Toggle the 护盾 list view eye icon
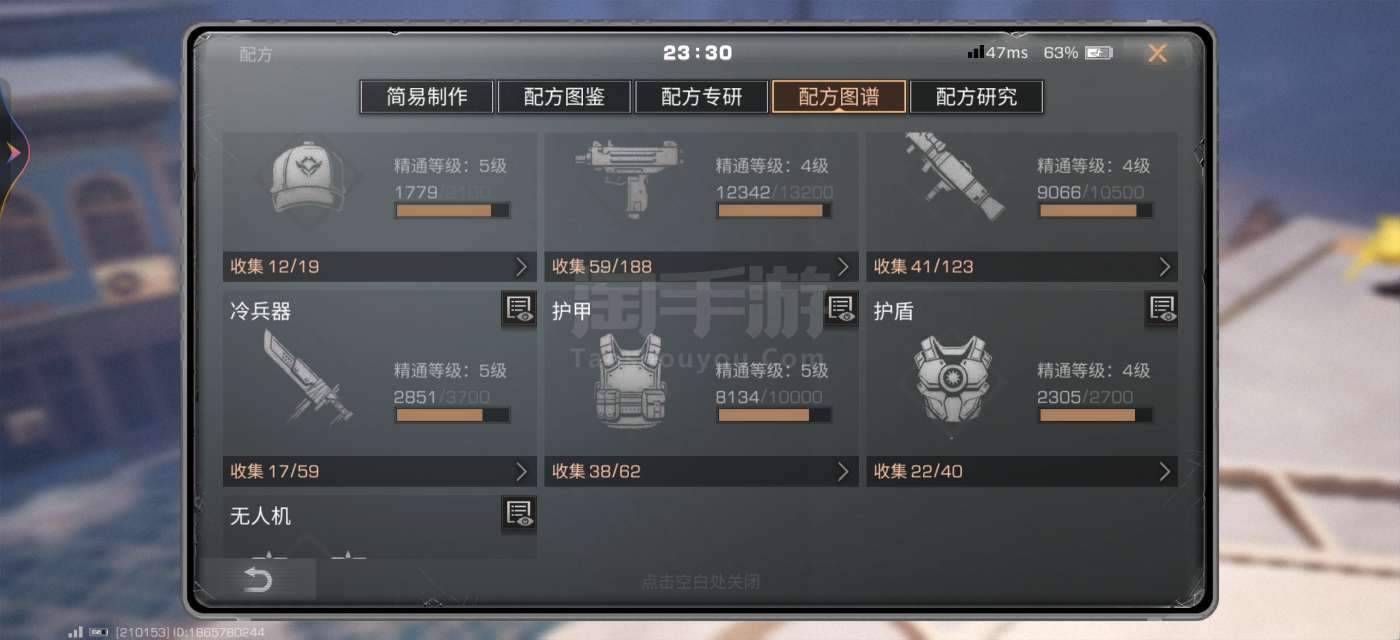The width and height of the screenshot is (1400, 640). point(1162,309)
